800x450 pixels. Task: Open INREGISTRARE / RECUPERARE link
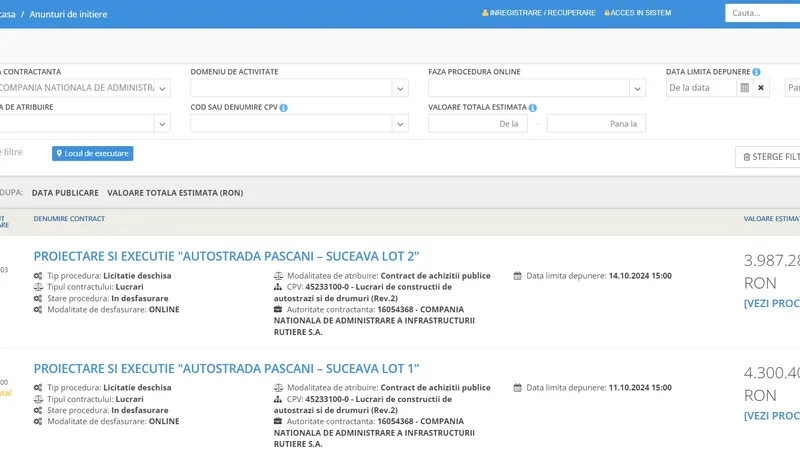542,13
